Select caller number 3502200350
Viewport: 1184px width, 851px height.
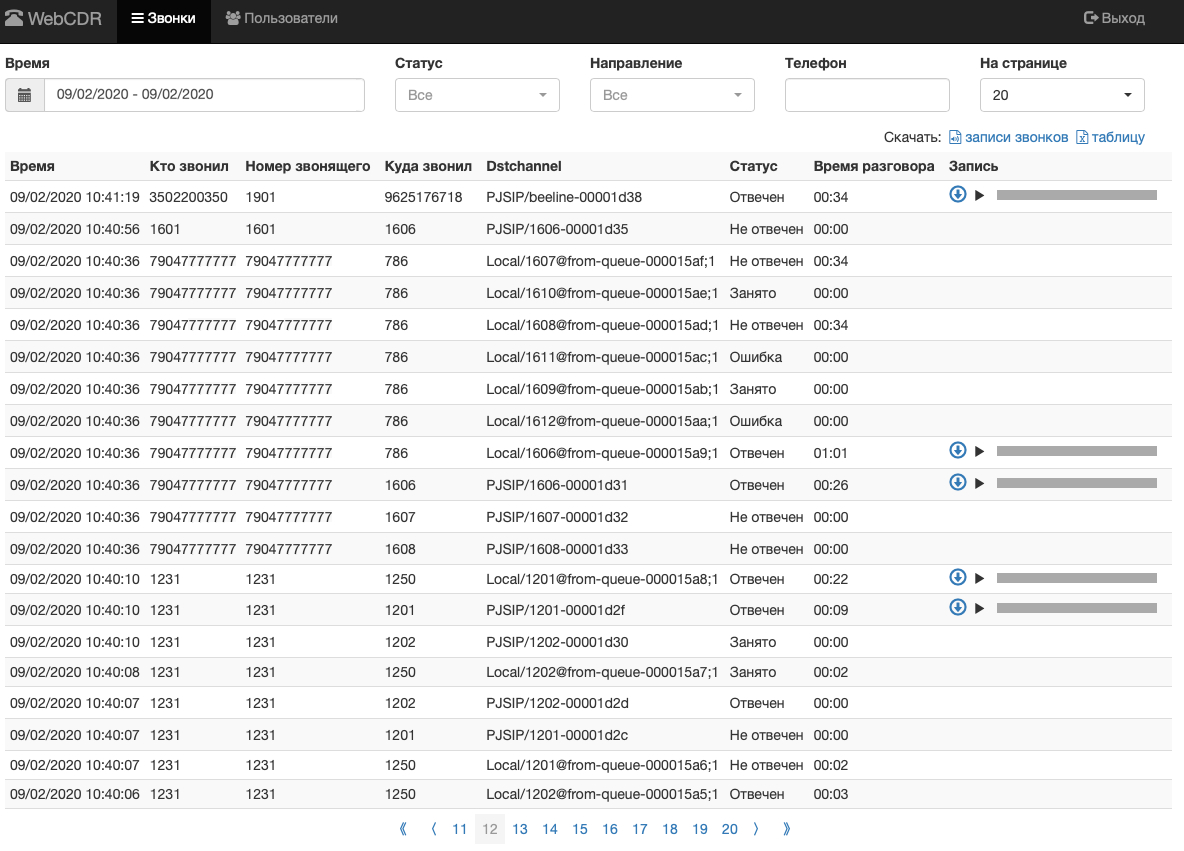(x=189, y=197)
